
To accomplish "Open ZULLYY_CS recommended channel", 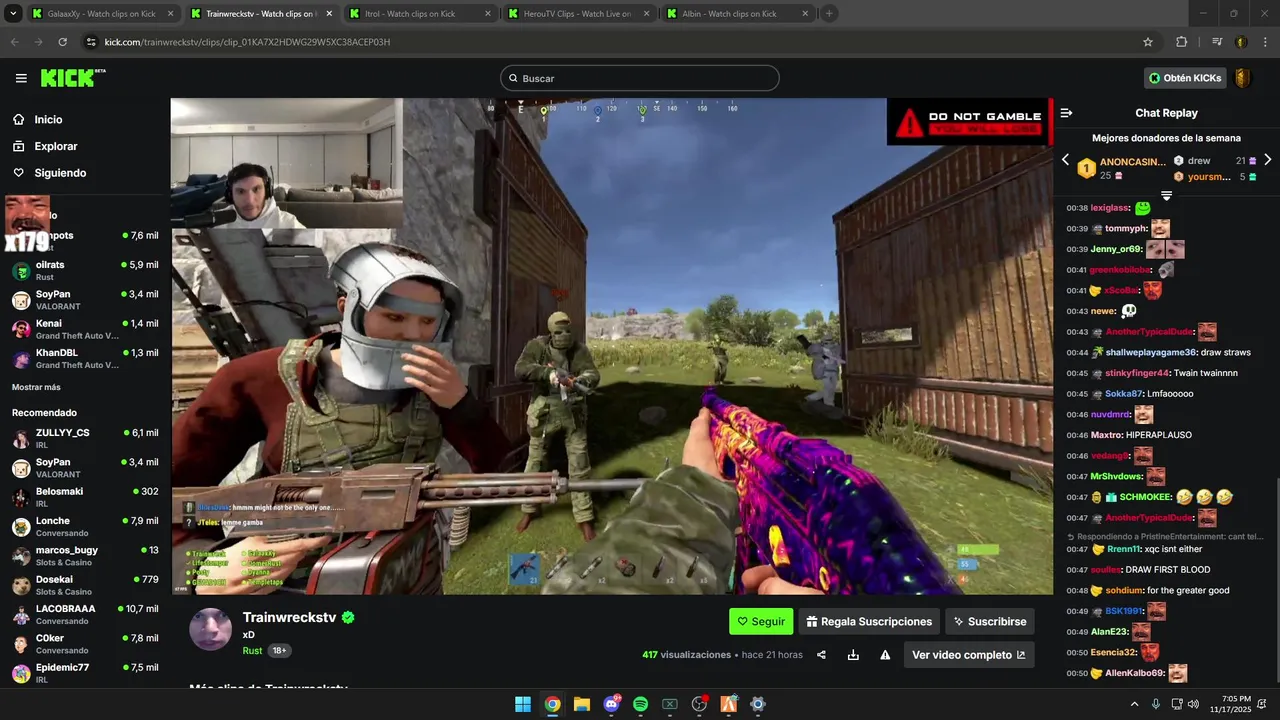I will tap(85, 438).
